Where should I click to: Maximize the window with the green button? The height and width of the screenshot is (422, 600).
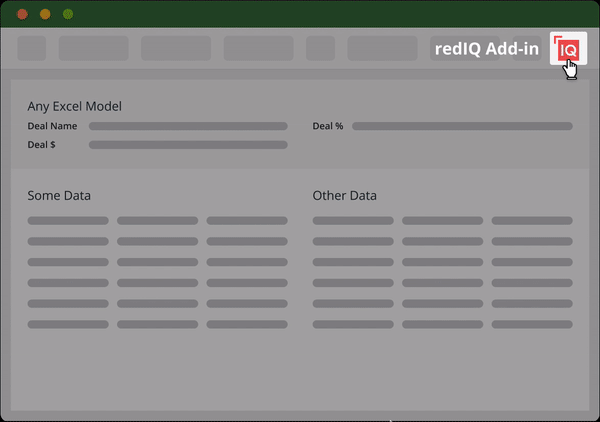point(68,14)
